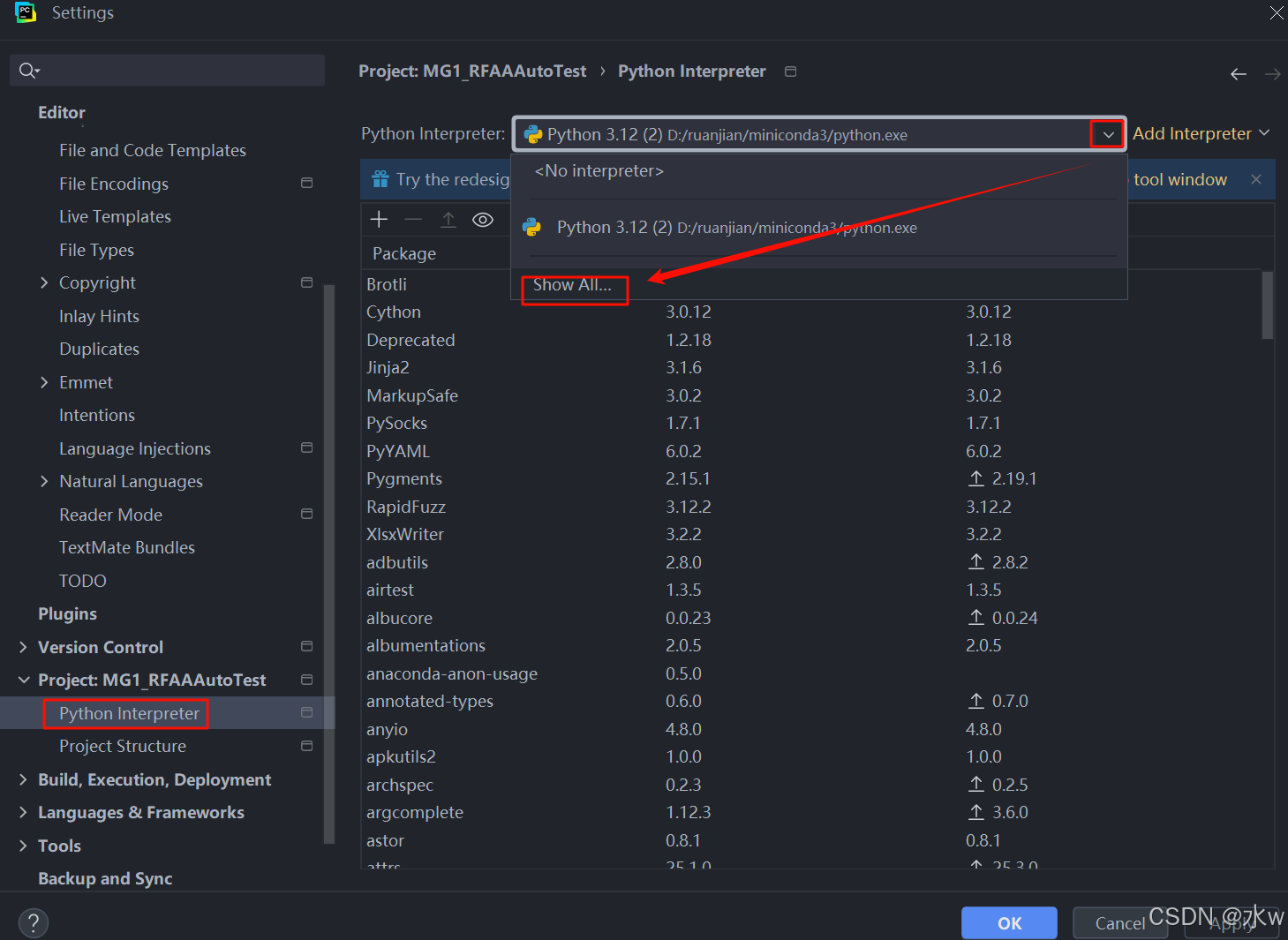
Task: Click the help question mark button
Action: (34, 923)
